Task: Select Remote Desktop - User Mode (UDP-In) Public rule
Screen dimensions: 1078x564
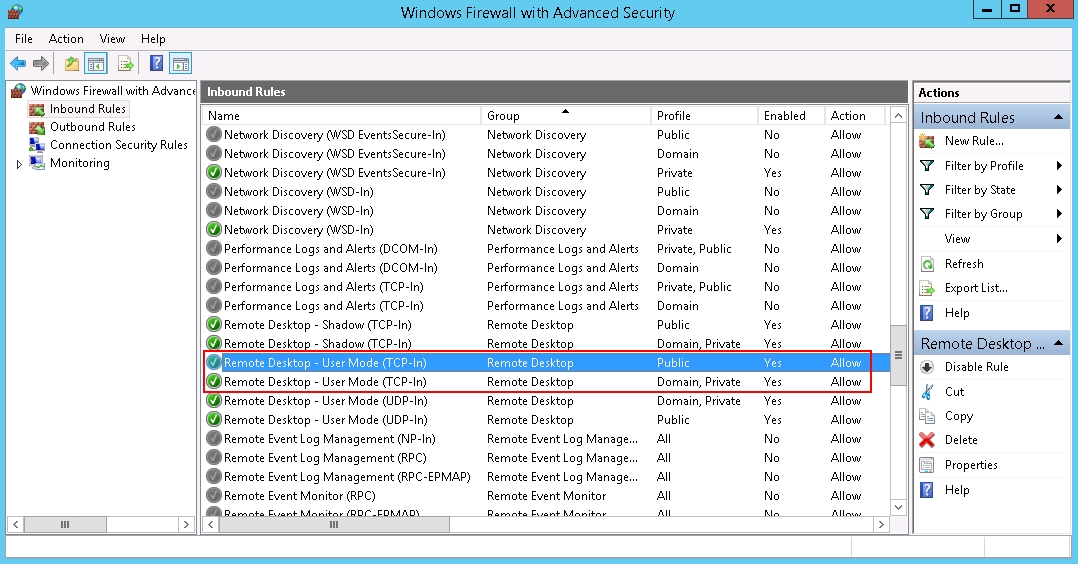Action: [545, 420]
